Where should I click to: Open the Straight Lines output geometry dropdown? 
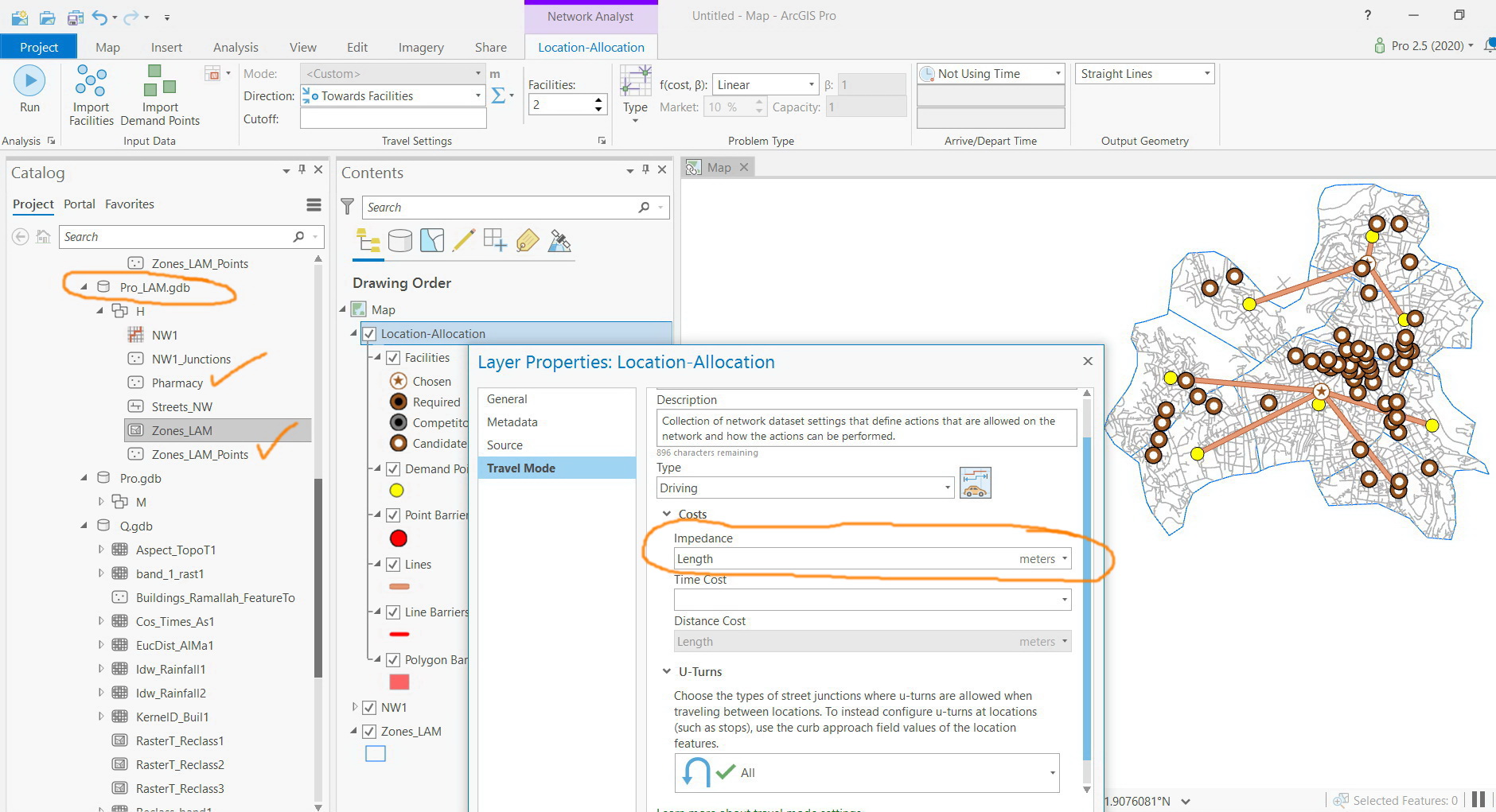1145,74
